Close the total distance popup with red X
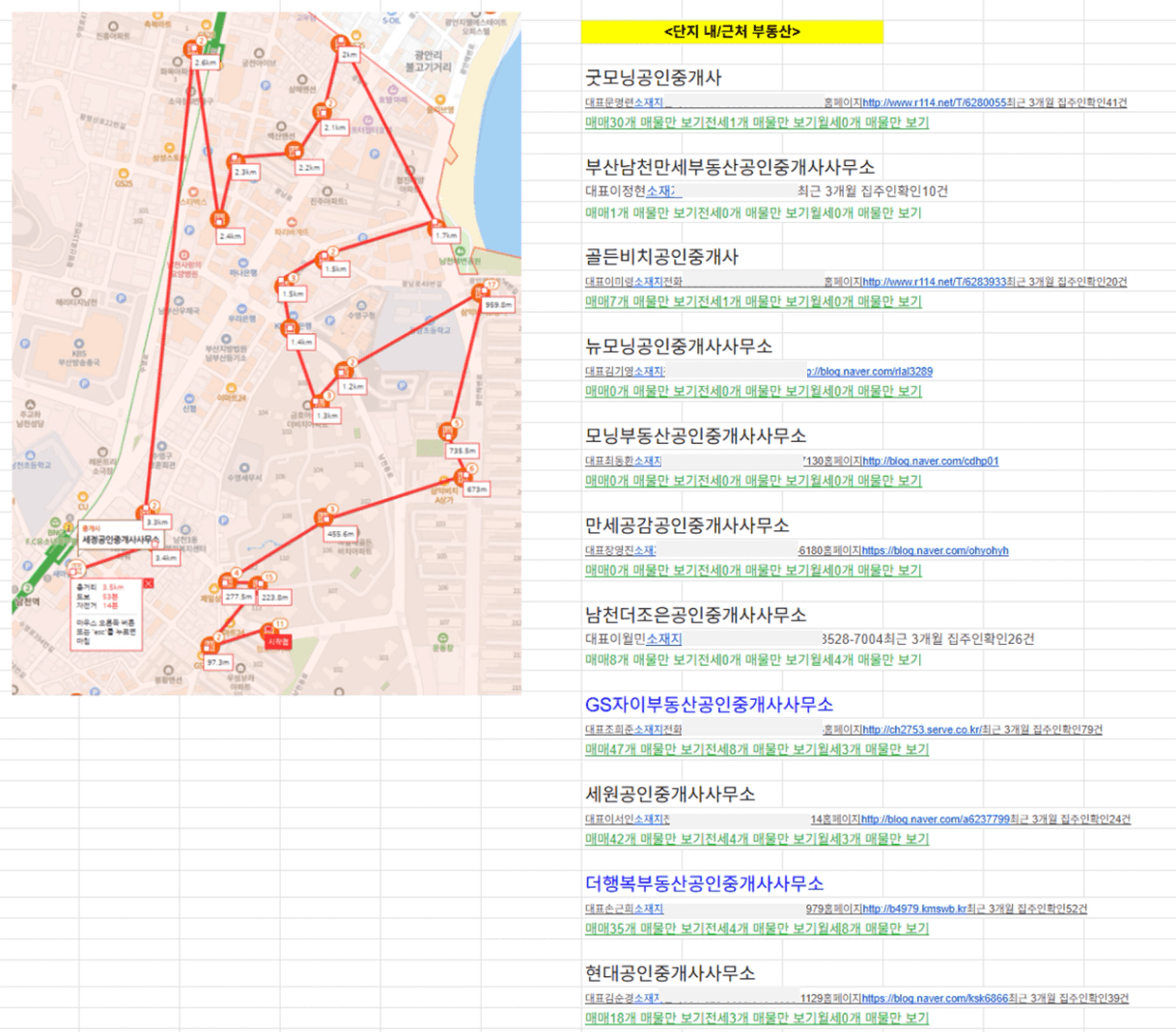 pyautogui.click(x=149, y=583)
